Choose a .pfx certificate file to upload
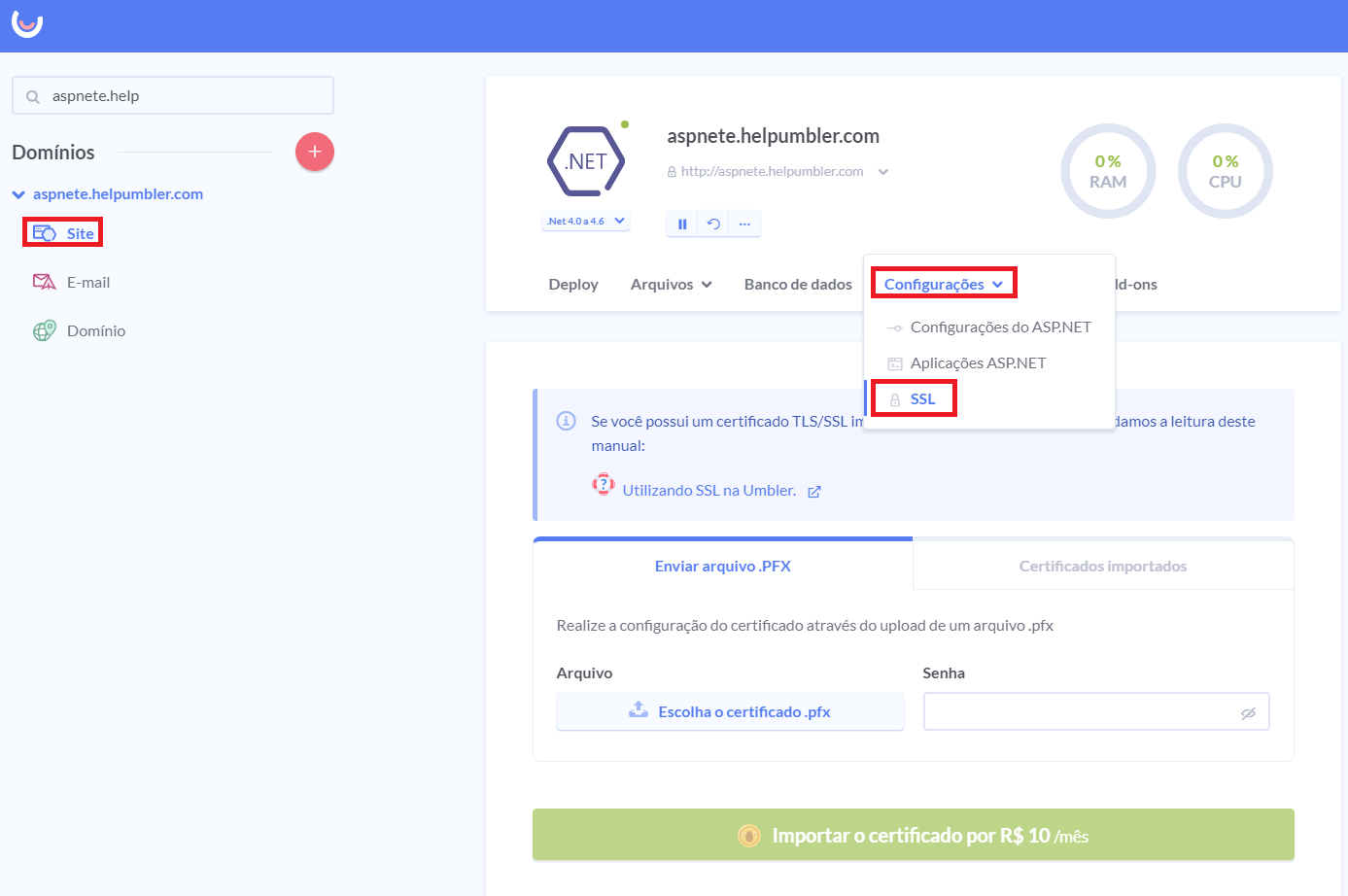Viewport: 1348px width, 896px height. pos(730,711)
